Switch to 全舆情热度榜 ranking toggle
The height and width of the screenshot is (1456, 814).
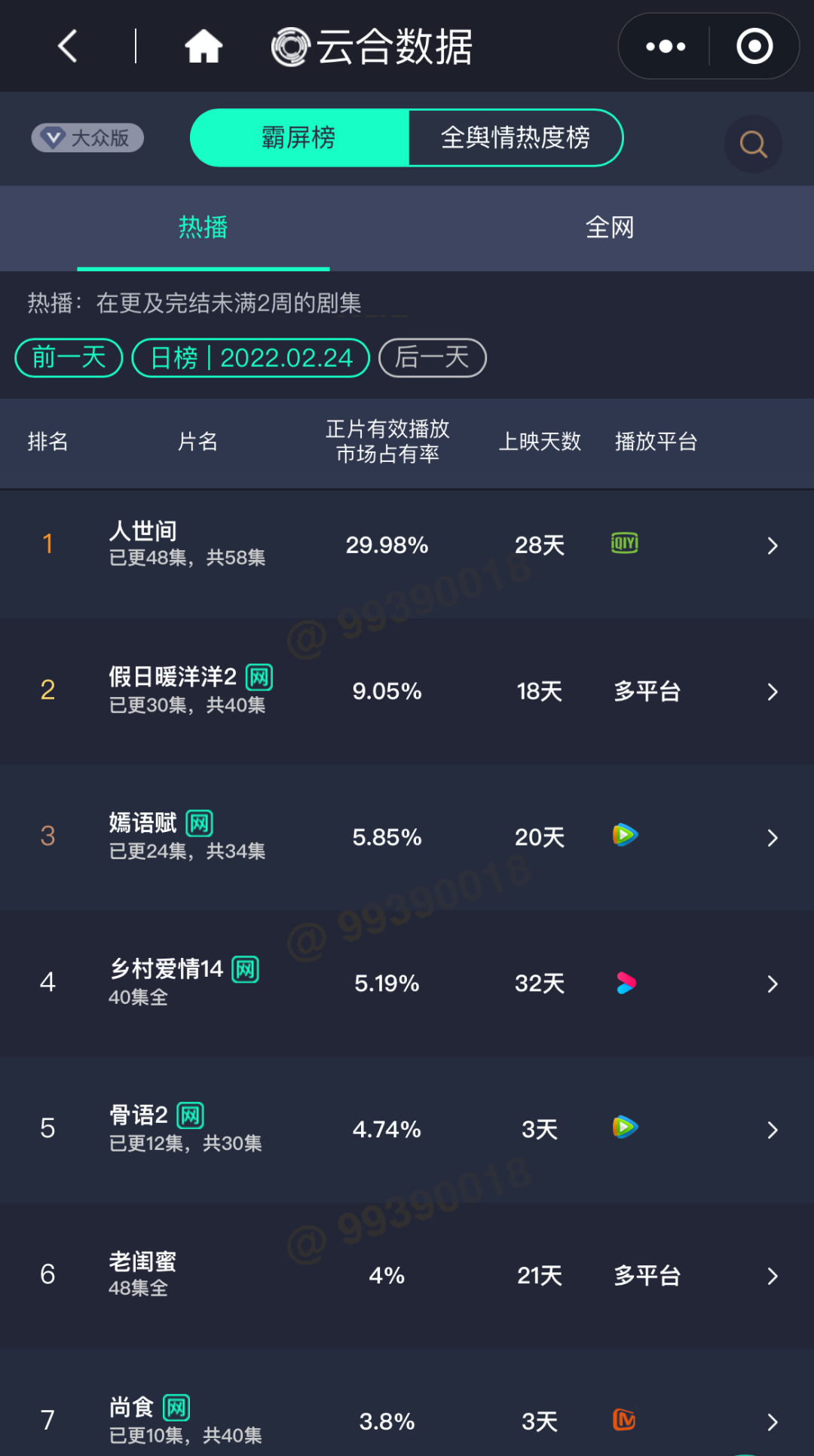516,138
